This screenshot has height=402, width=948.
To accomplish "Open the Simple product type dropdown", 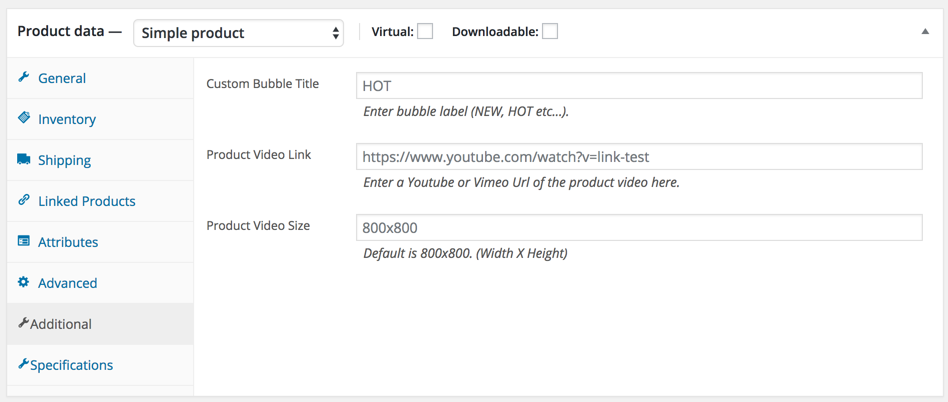I will click(238, 33).
